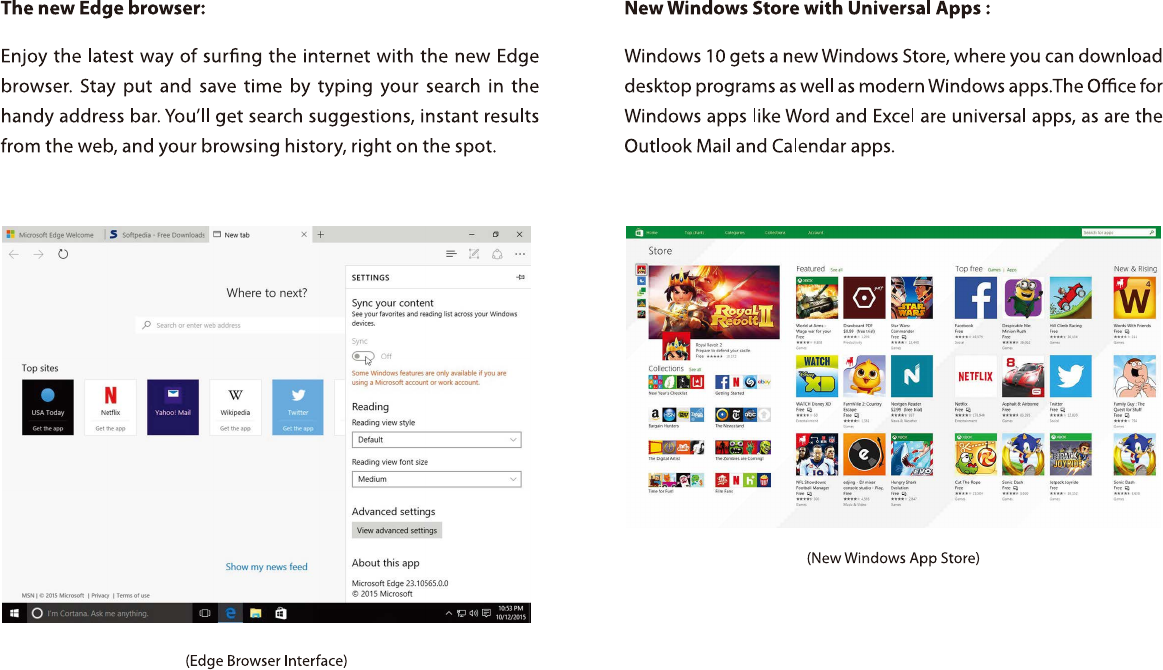Open the Hungry Shark Evolution app icon
The width and height of the screenshot is (1163, 670).
(x=912, y=455)
